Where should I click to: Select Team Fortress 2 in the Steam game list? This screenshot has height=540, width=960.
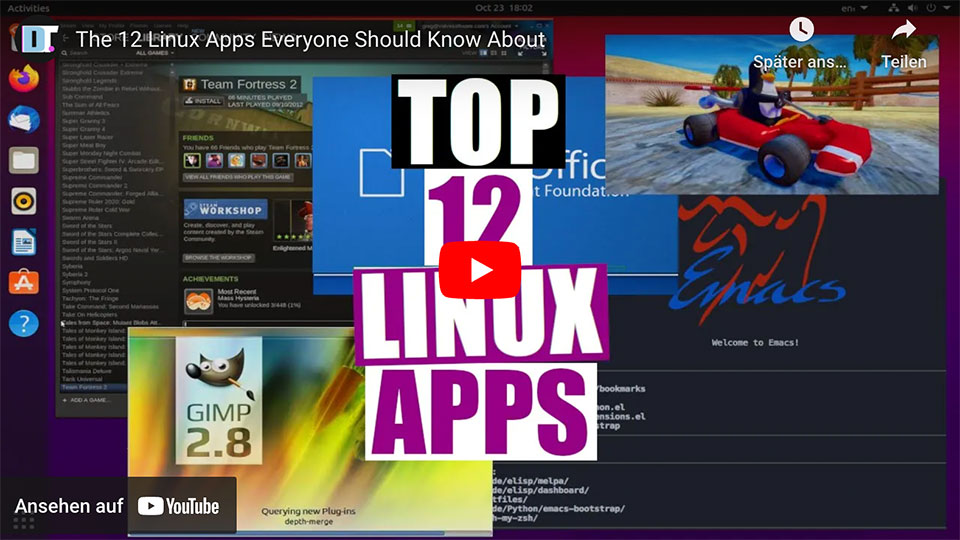(x=93, y=387)
